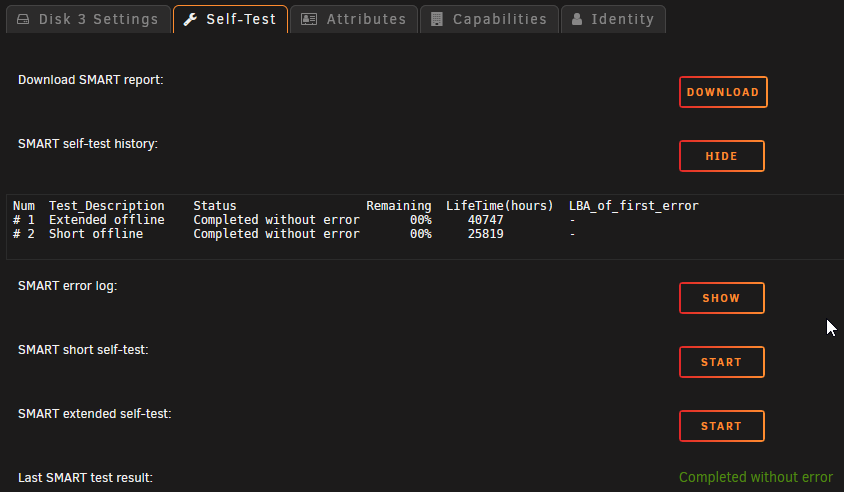Click the wrench icon on Self-Test tab
The image size is (844, 492).
(190, 19)
